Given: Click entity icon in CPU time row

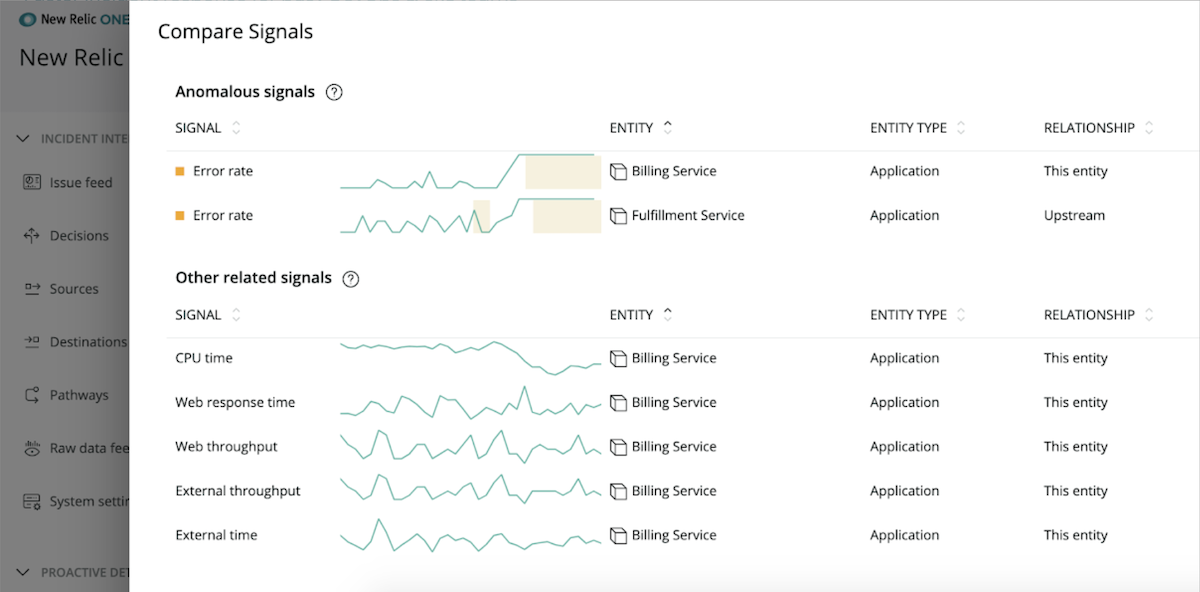Looking at the screenshot, I should (x=618, y=358).
